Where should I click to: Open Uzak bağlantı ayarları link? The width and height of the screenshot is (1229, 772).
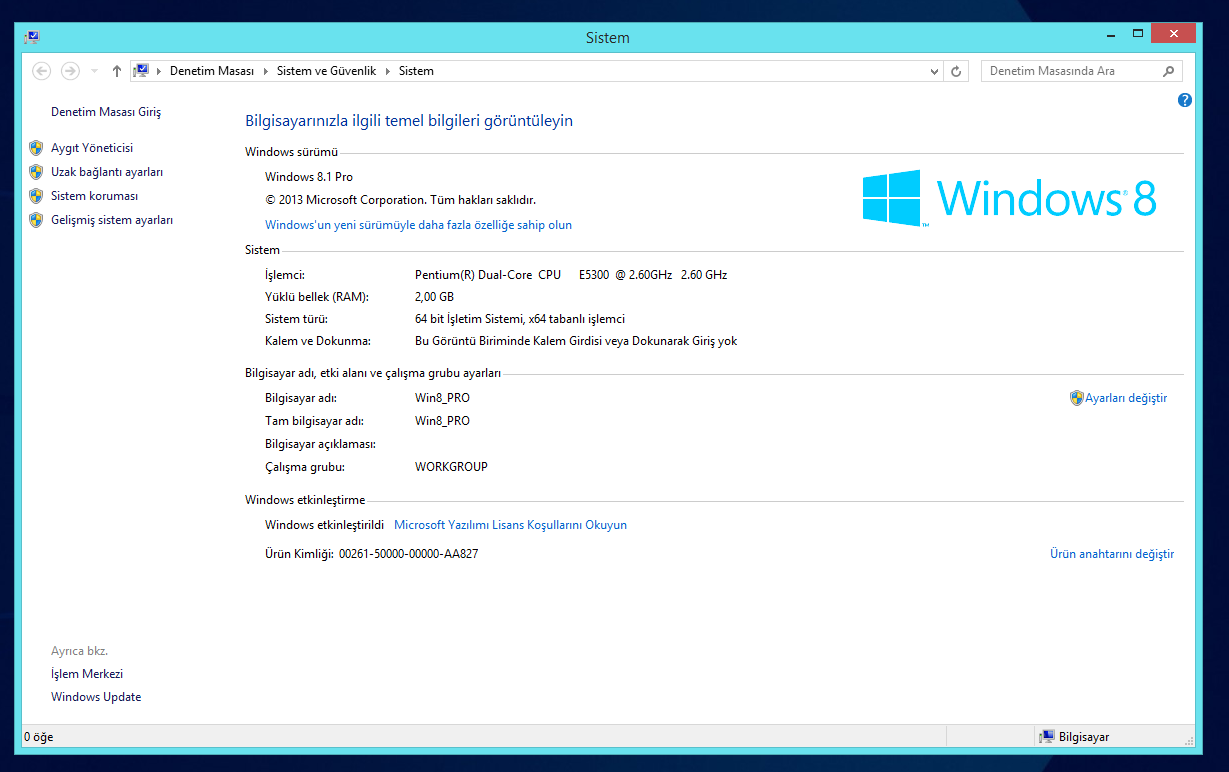click(x=107, y=172)
